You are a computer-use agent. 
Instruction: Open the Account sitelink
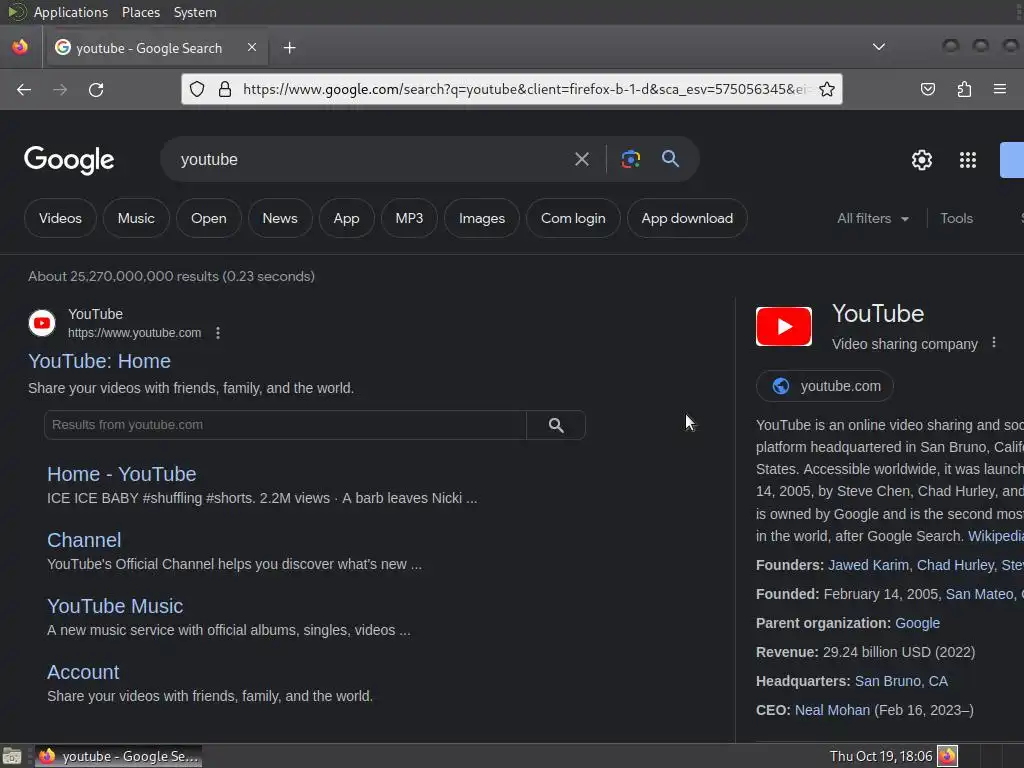click(83, 672)
